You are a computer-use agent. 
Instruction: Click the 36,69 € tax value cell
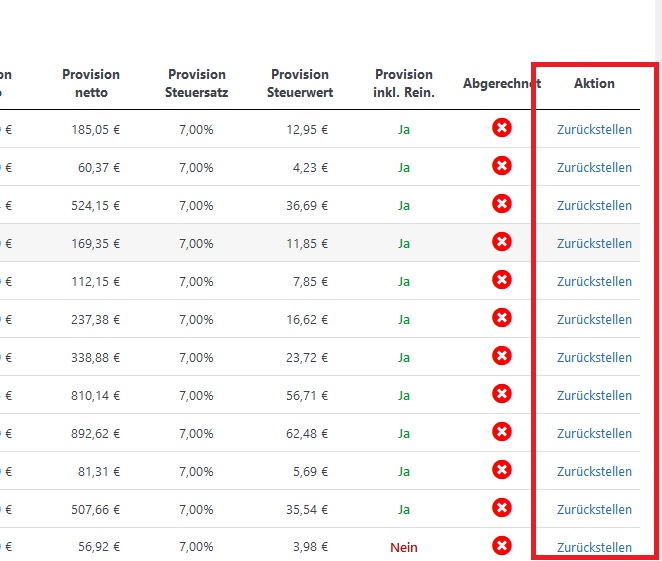[307, 206]
